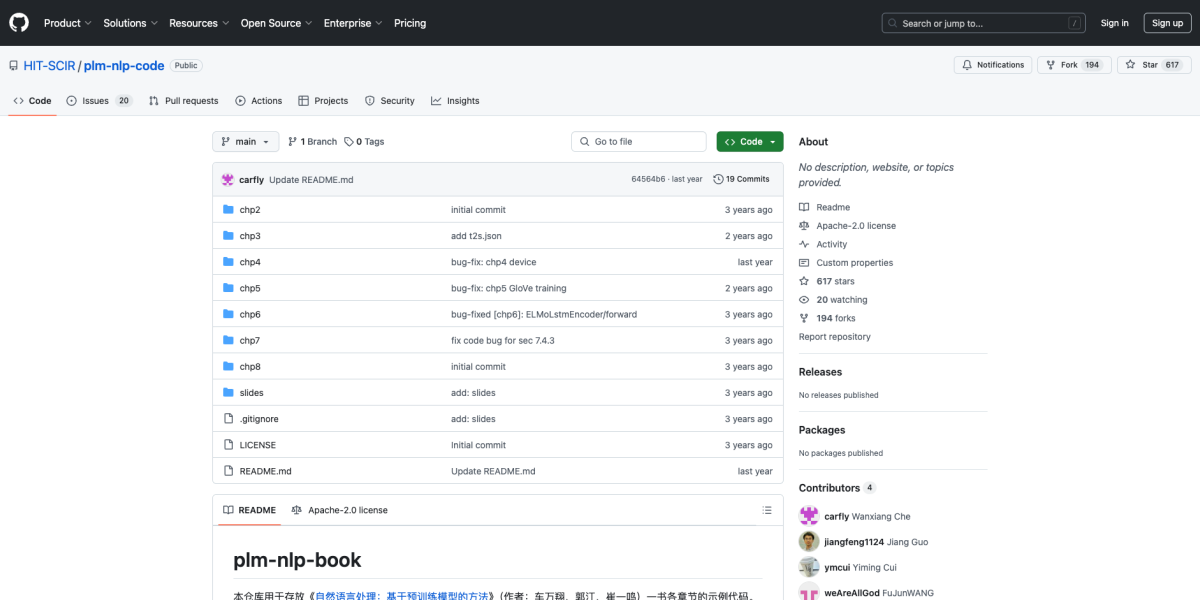Screen dimensions: 1200x600
Task: Click the Activity pulse icon in About
Action: point(803,243)
